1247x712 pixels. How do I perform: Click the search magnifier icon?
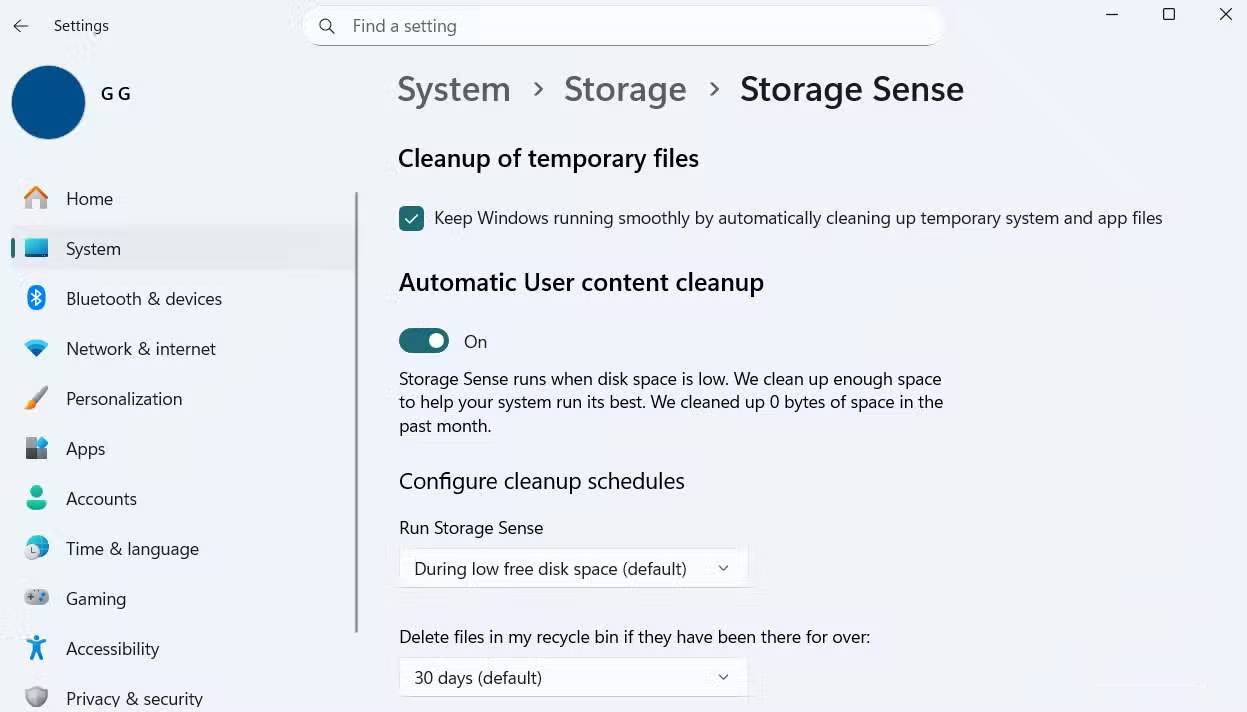click(326, 26)
